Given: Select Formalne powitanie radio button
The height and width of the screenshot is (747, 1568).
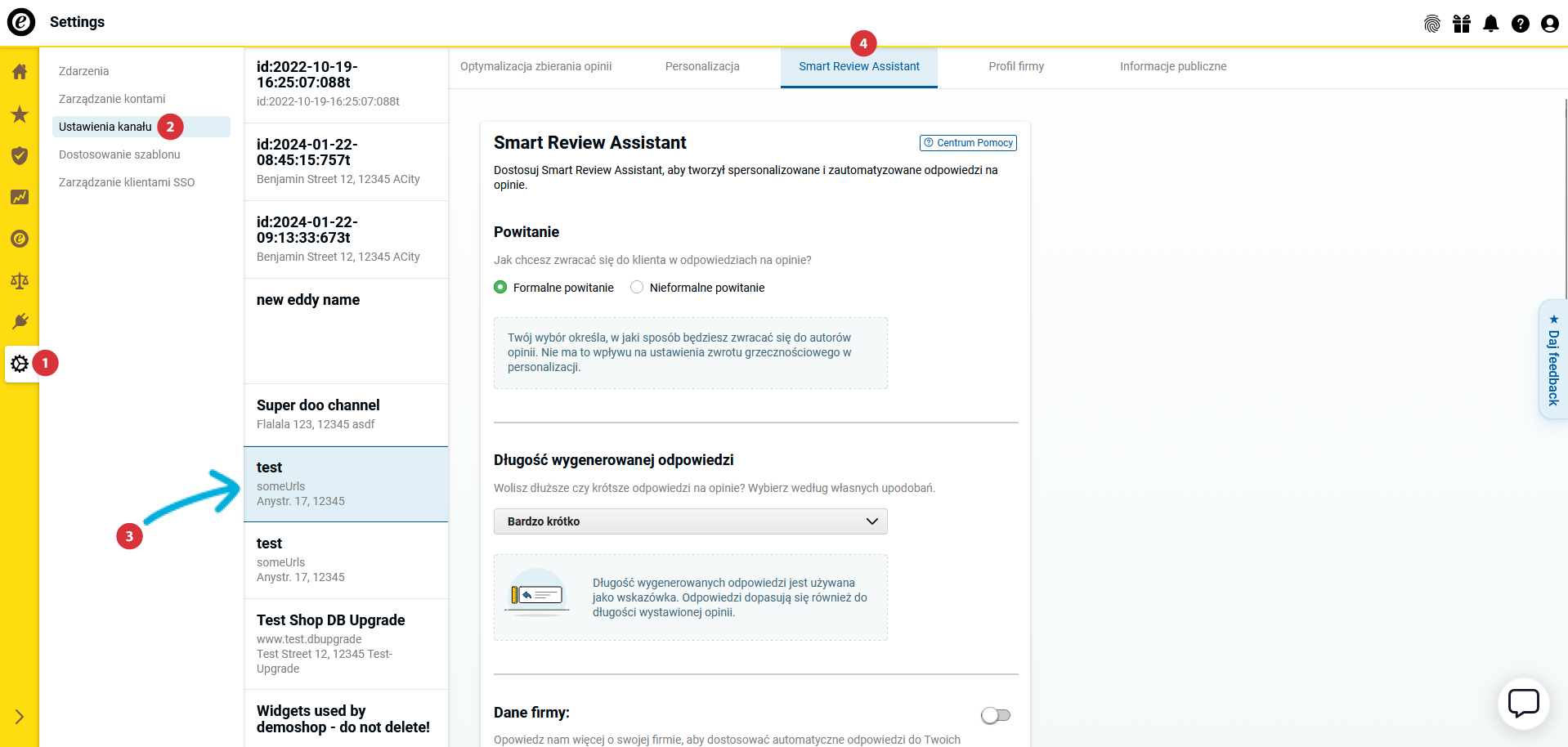Looking at the screenshot, I should click(500, 288).
